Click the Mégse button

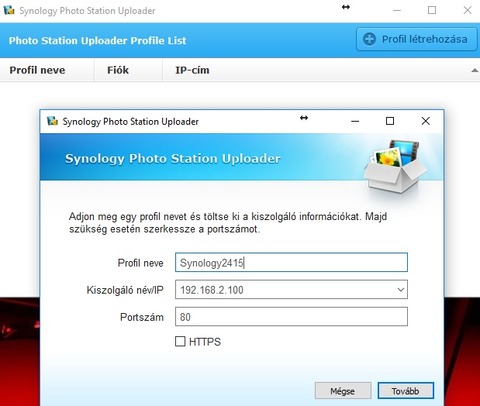tap(343, 391)
